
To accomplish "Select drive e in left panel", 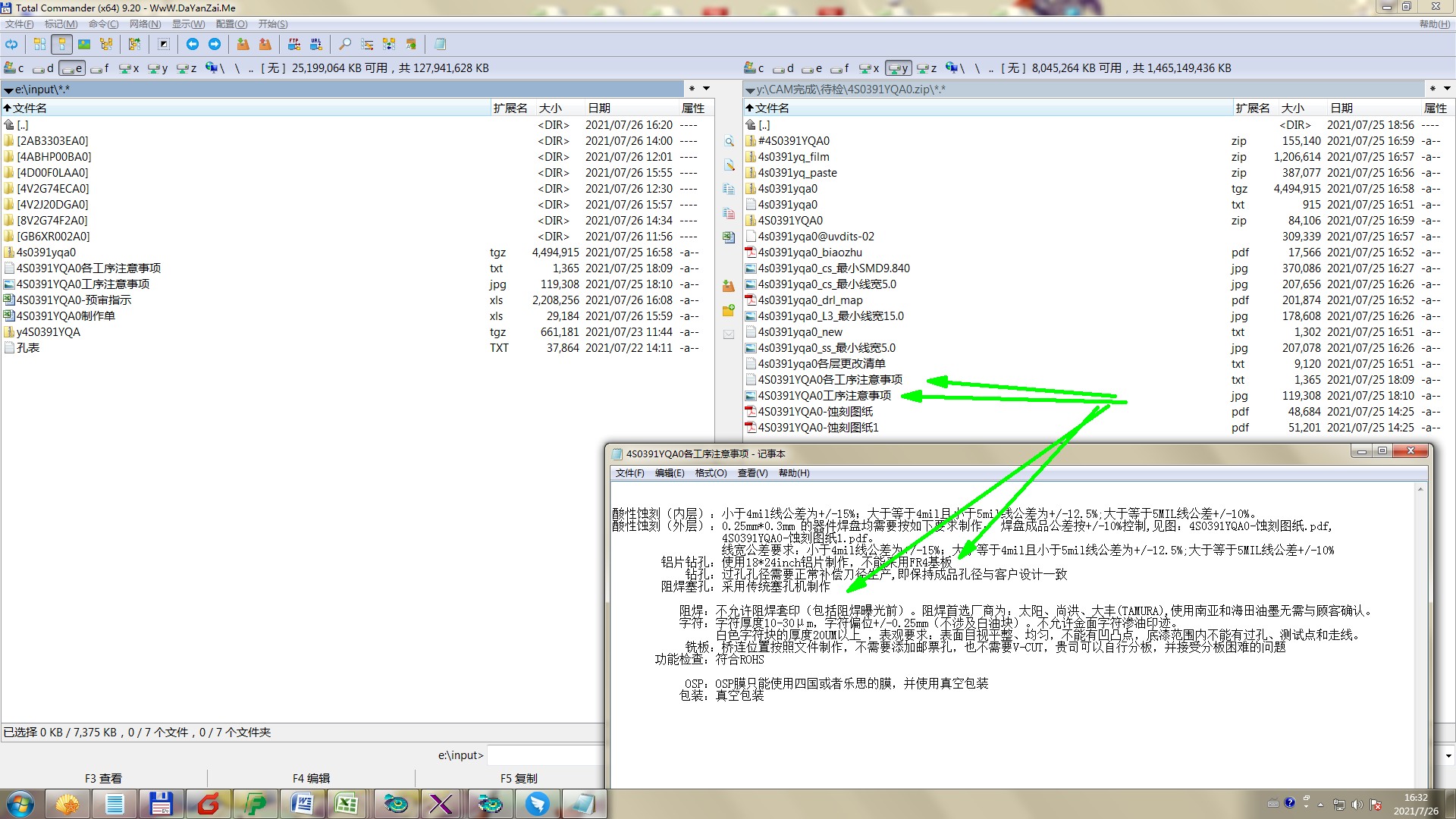I will coord(73,68).
